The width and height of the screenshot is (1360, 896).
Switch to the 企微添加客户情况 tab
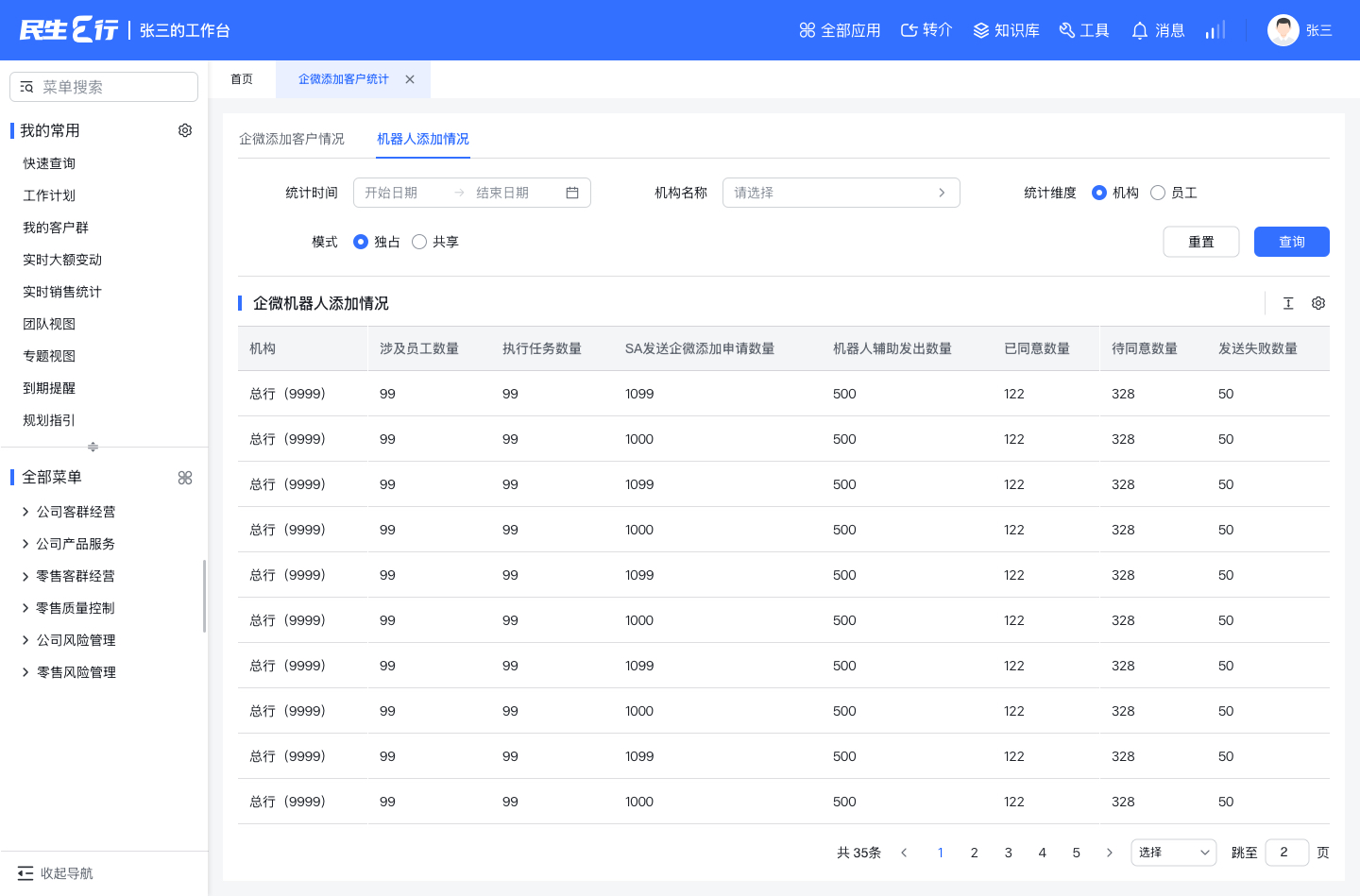pos(292,139)
